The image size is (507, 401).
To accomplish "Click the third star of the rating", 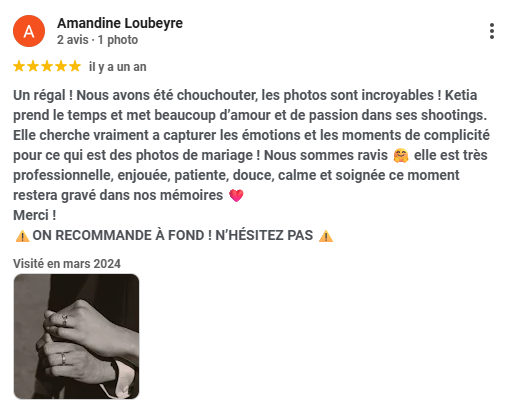I will [x=47, y=66].
